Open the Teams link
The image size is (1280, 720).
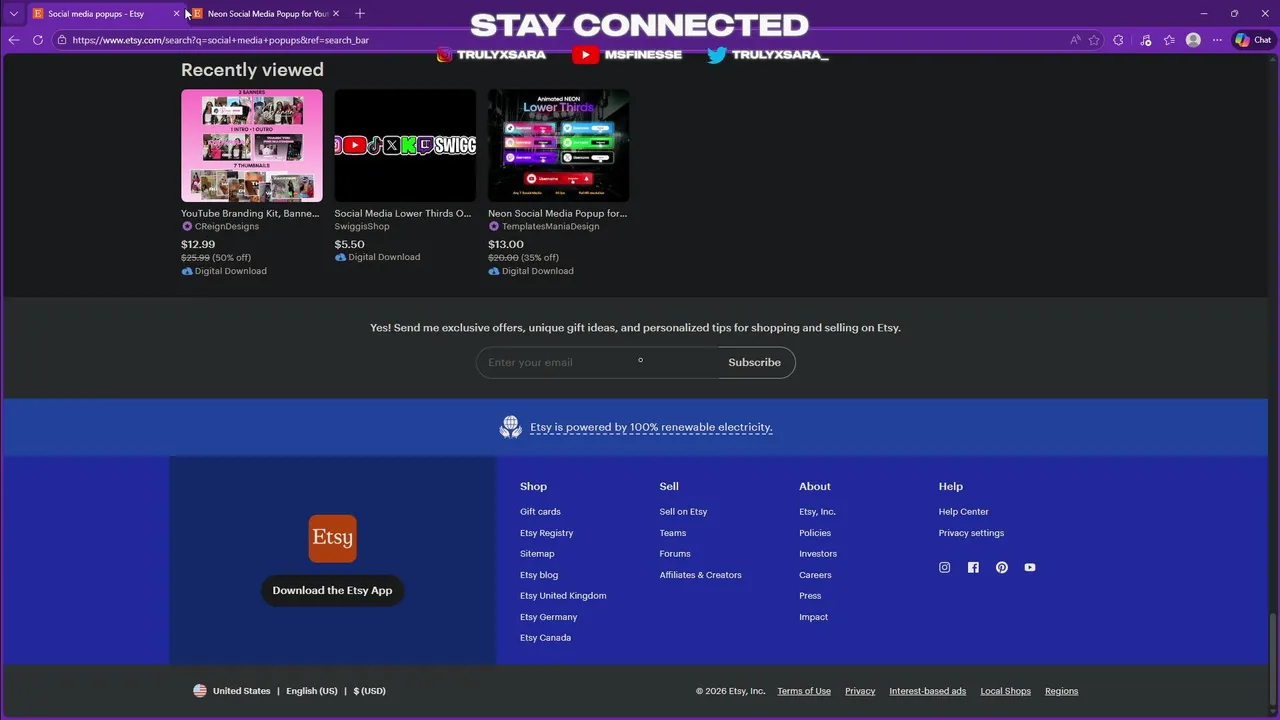click(673, 533)
